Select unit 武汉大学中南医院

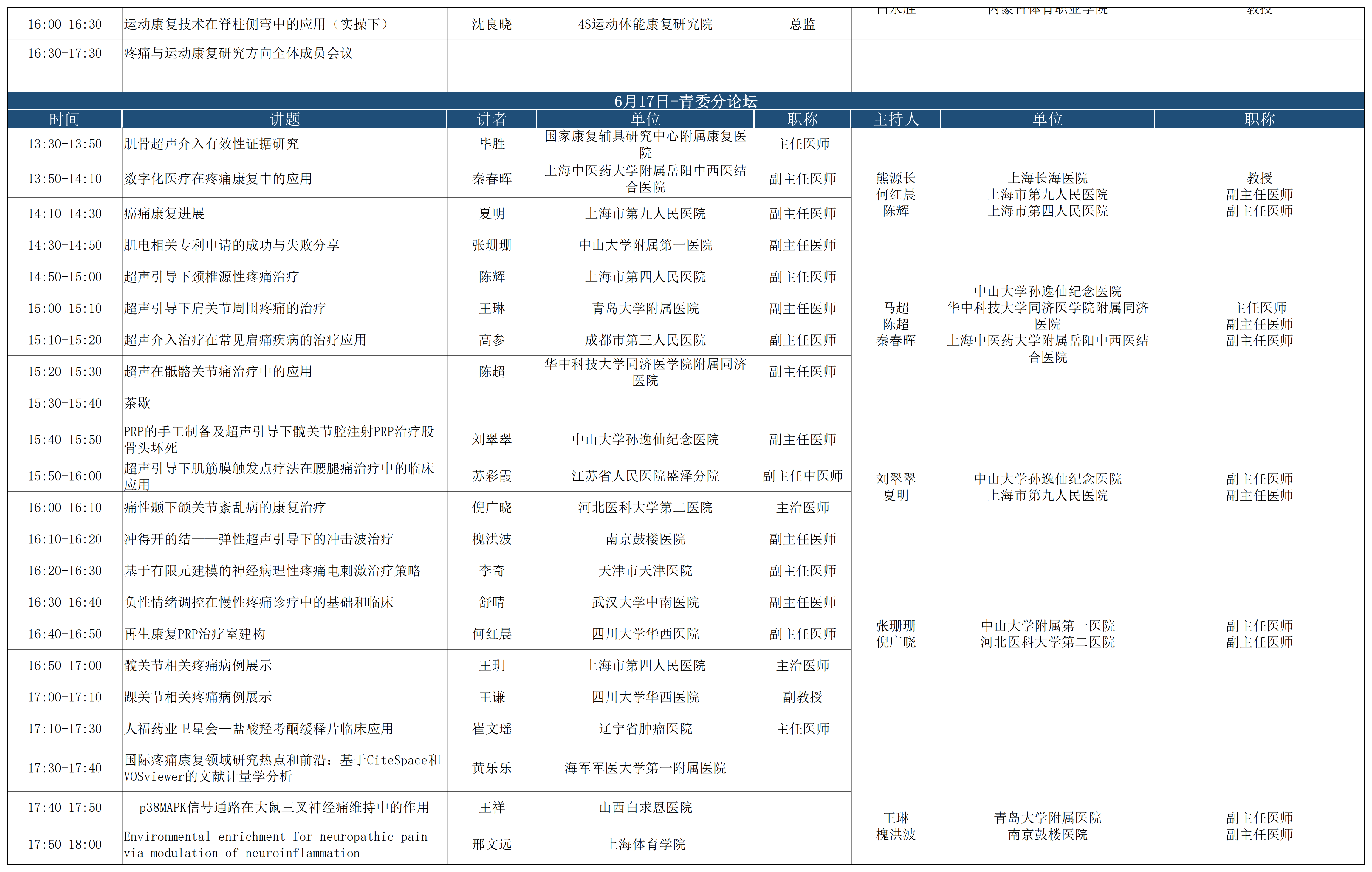pos(645,602)
